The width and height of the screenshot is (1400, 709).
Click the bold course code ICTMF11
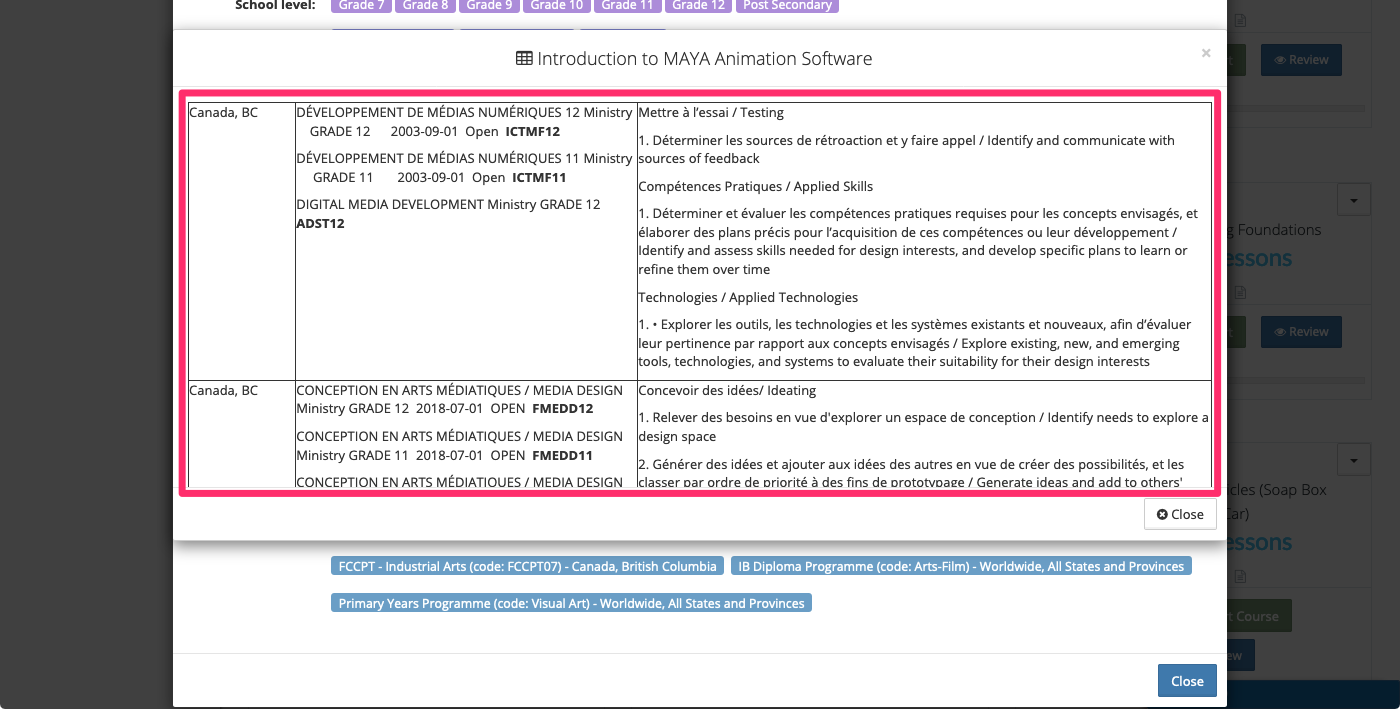pyautogui.click(x=539, y=177)
